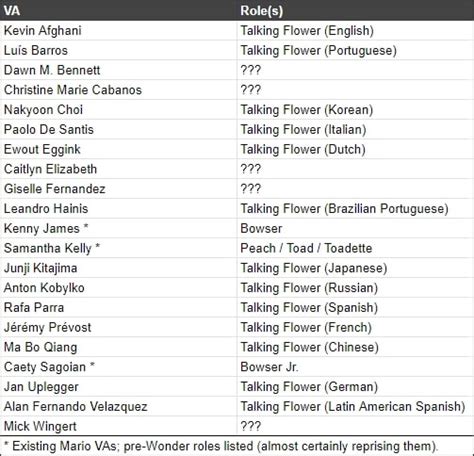This screenshot has width=474, height=456.
Task: Click the Caitlyn Elizabeth name cell
Action: [x=118, y=169]
